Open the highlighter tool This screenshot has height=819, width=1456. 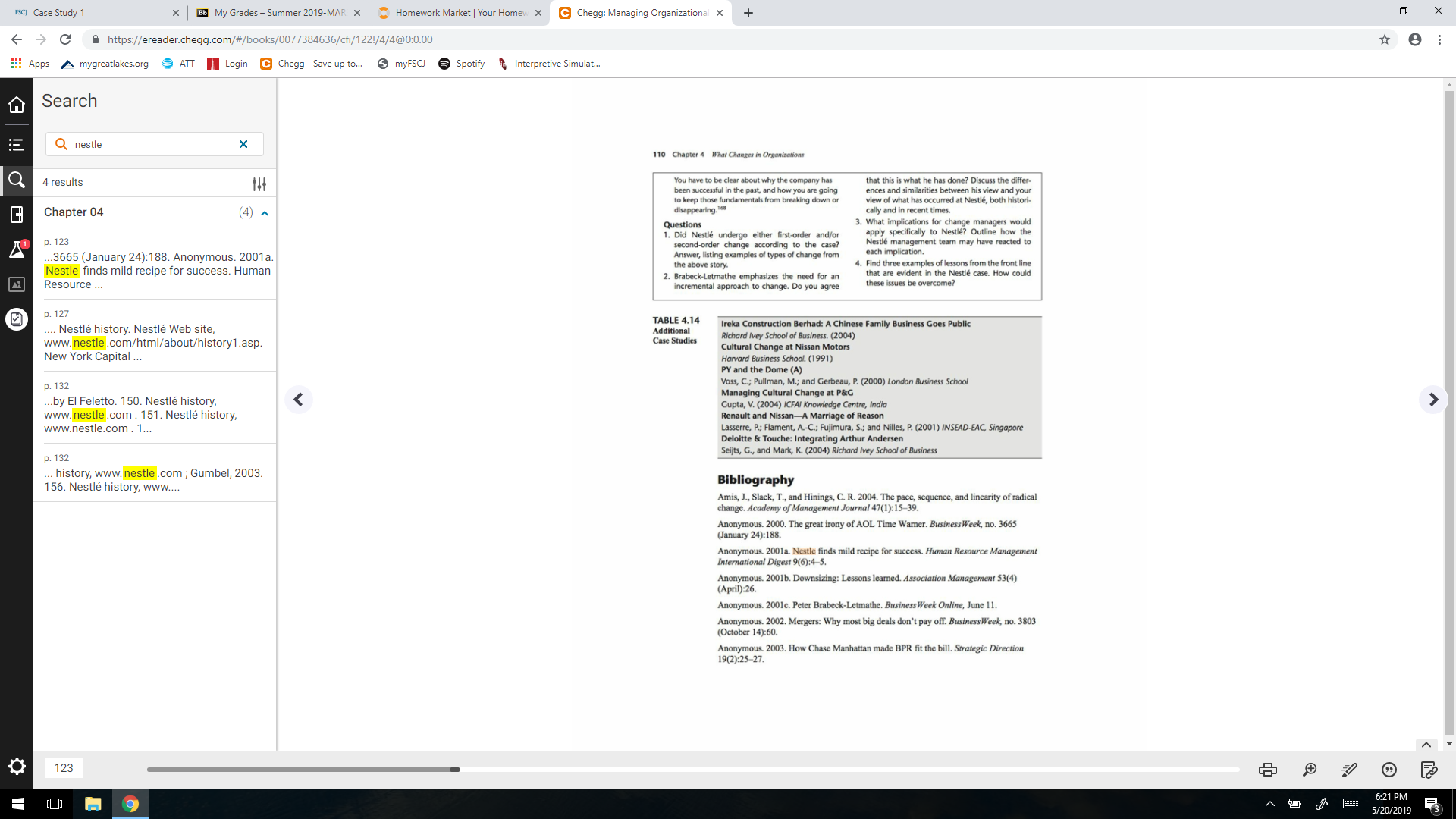1349,770
